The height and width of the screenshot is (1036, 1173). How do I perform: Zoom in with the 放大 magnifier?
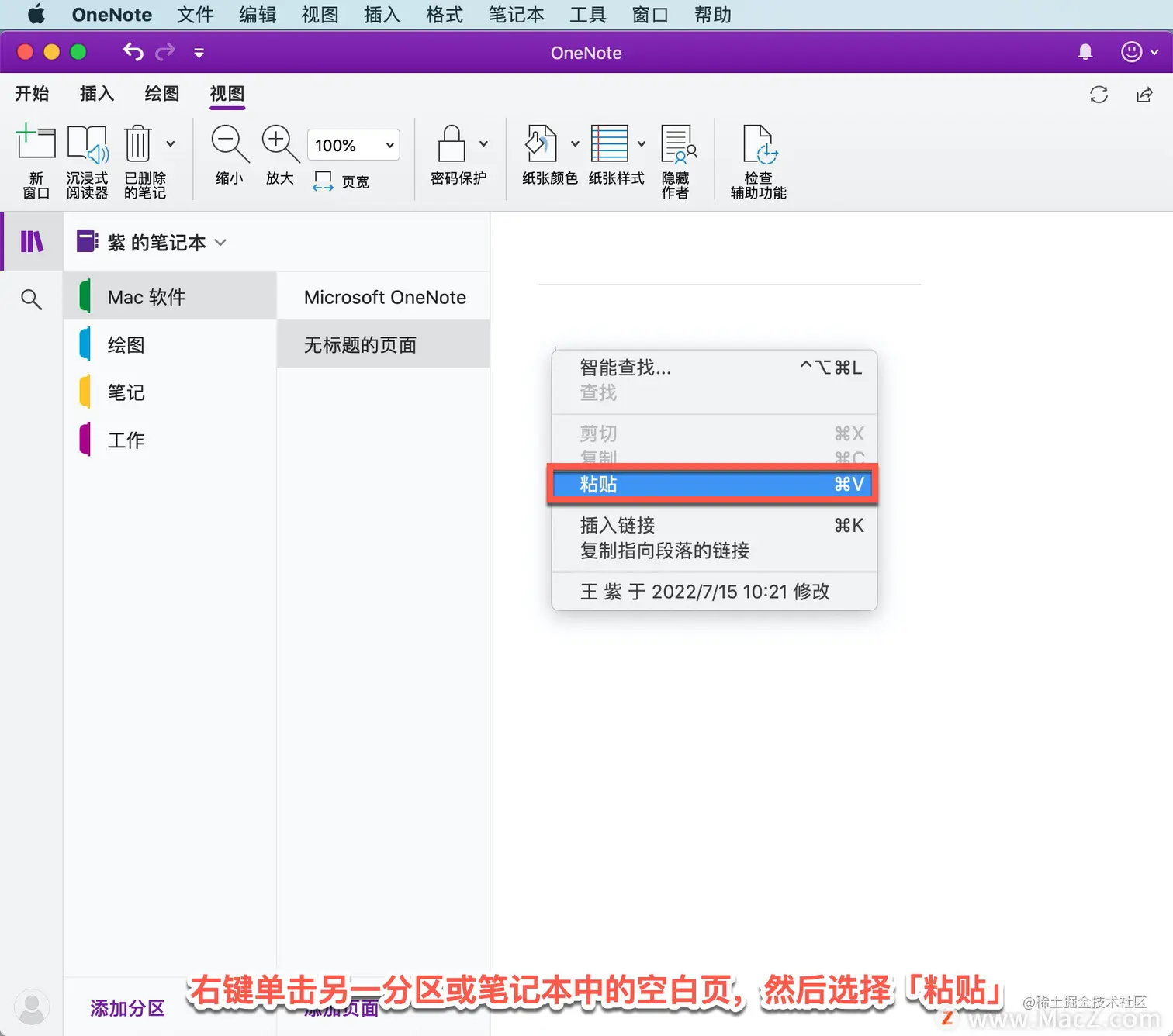(280, 155)
